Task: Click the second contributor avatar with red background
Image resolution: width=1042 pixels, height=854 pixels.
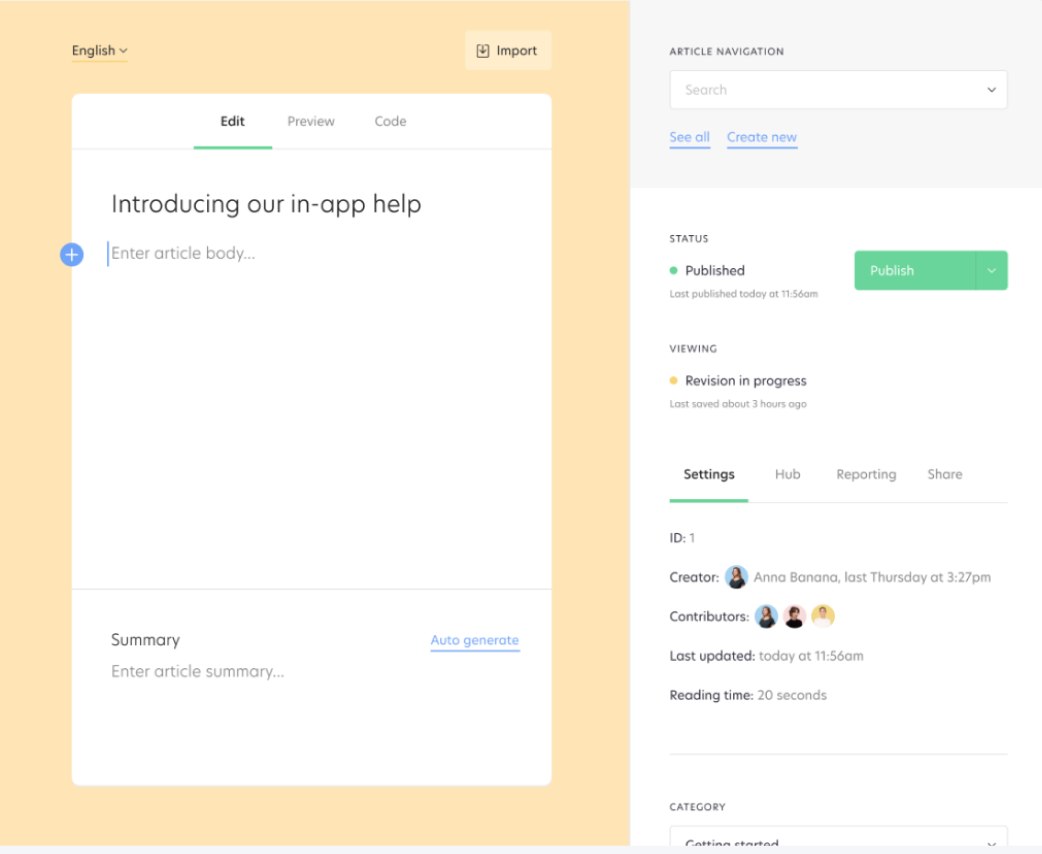Action: [x=794, y=616]
